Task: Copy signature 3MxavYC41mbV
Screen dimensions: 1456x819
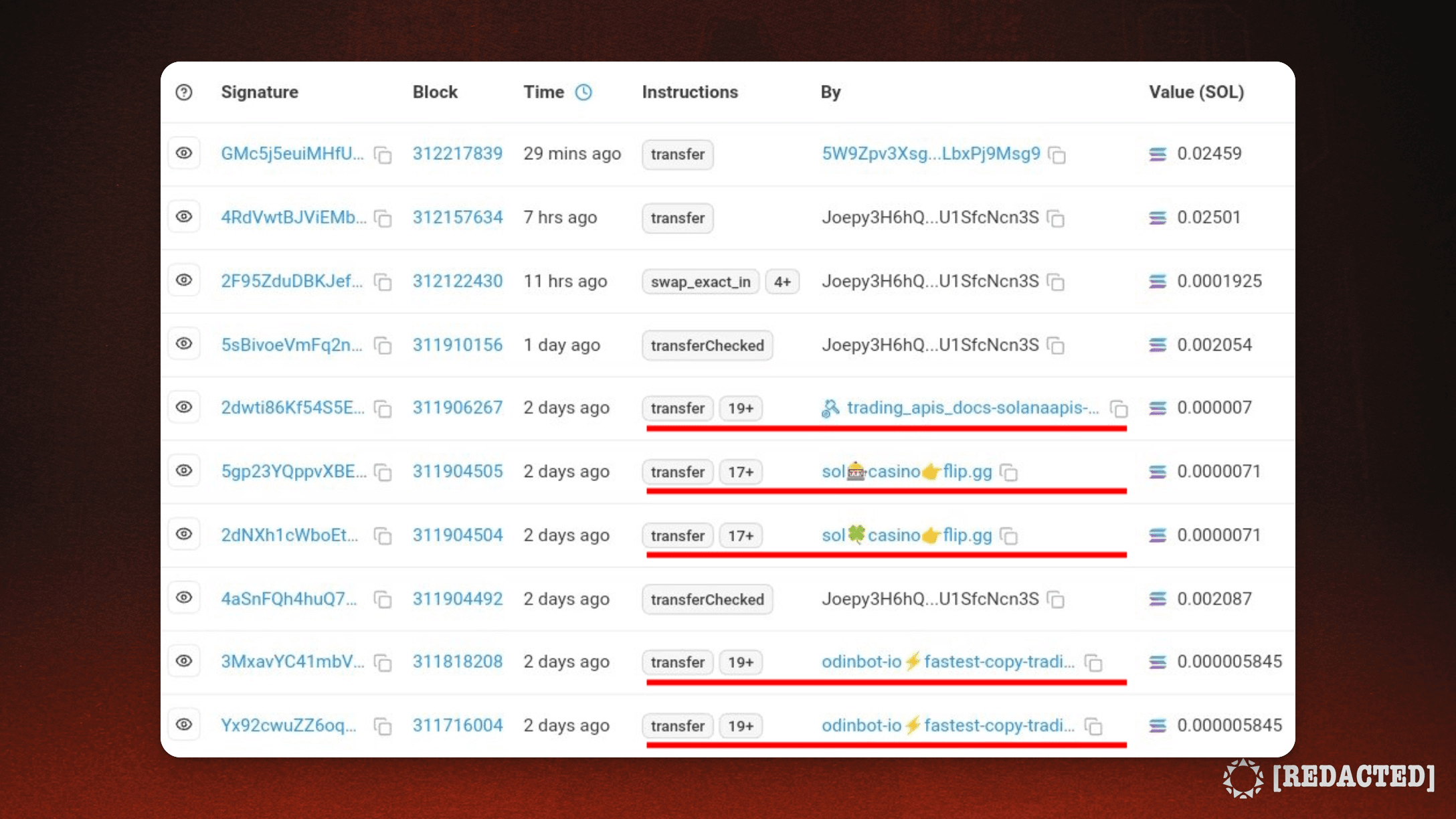Action: (x=383, y=663)
